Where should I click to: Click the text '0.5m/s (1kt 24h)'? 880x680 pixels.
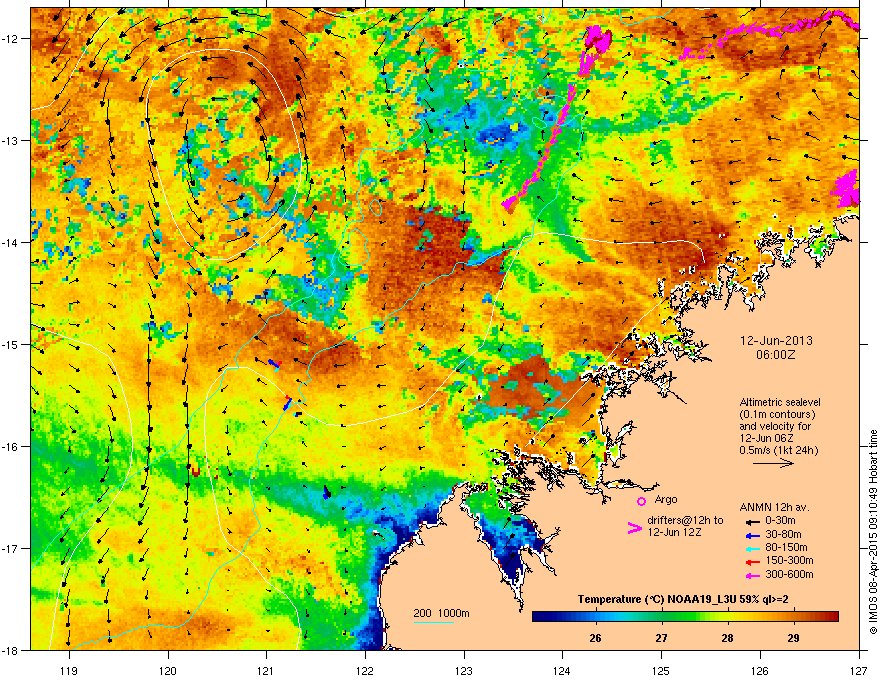(x=778, y=450)
